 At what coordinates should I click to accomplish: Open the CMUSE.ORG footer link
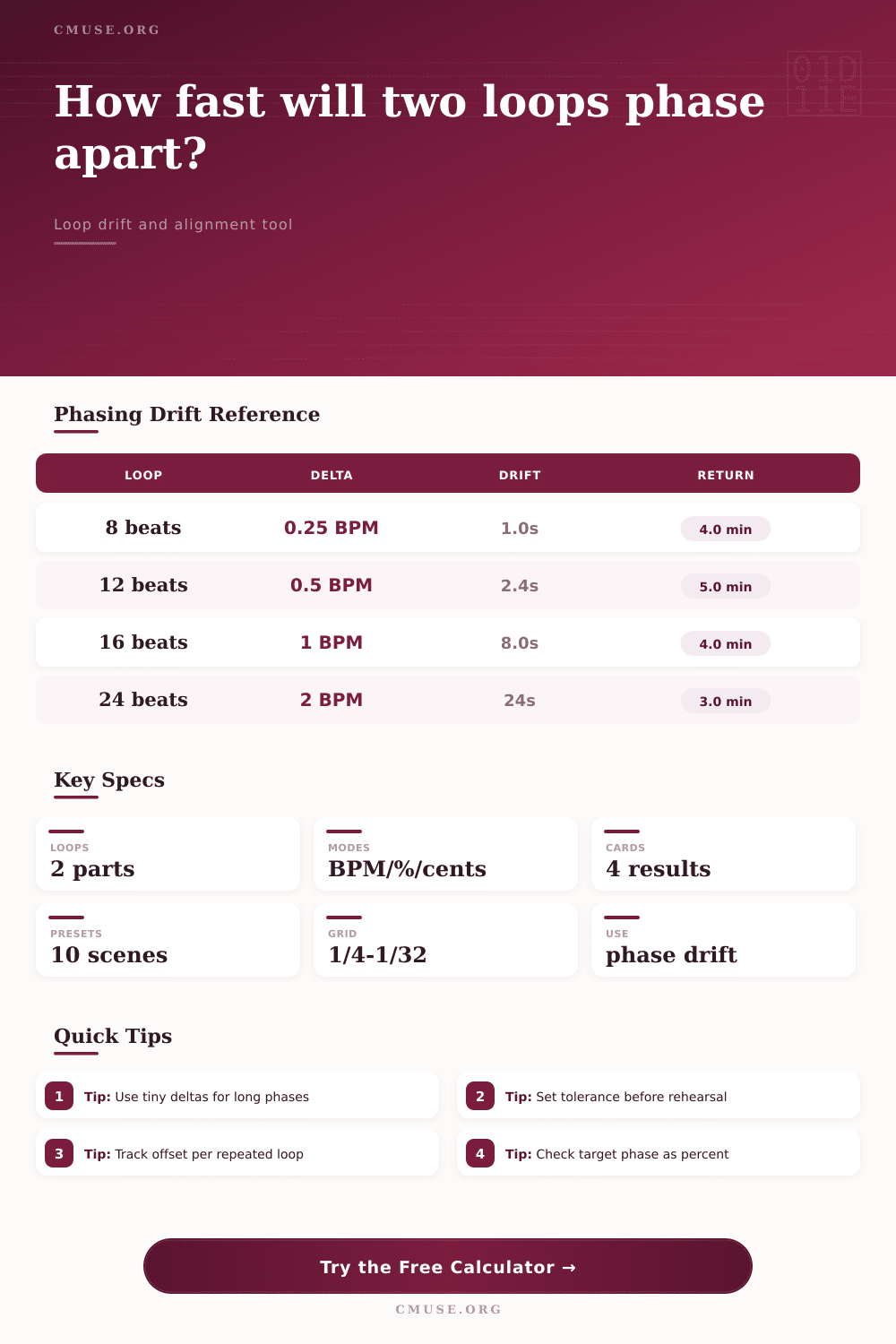point(448,1309)
